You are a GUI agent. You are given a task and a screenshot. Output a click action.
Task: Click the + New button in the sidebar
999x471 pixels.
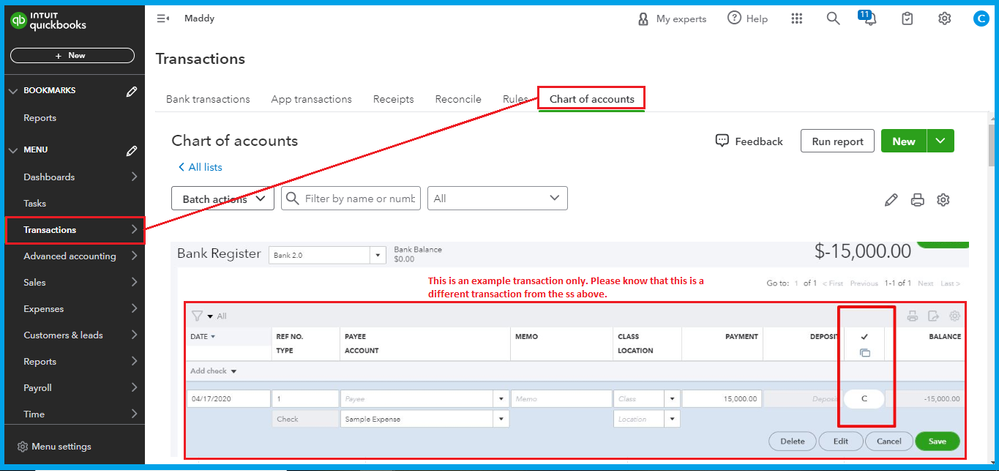(72, 55)
